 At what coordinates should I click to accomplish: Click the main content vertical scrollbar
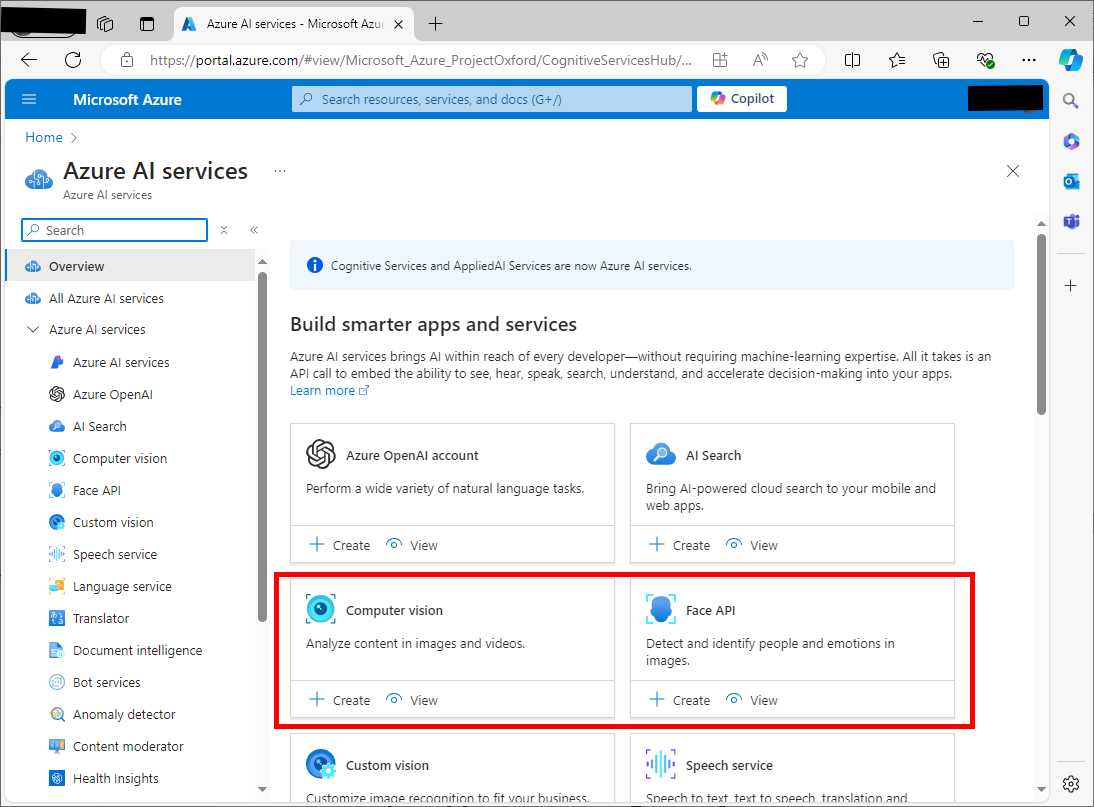point(1041,324)
